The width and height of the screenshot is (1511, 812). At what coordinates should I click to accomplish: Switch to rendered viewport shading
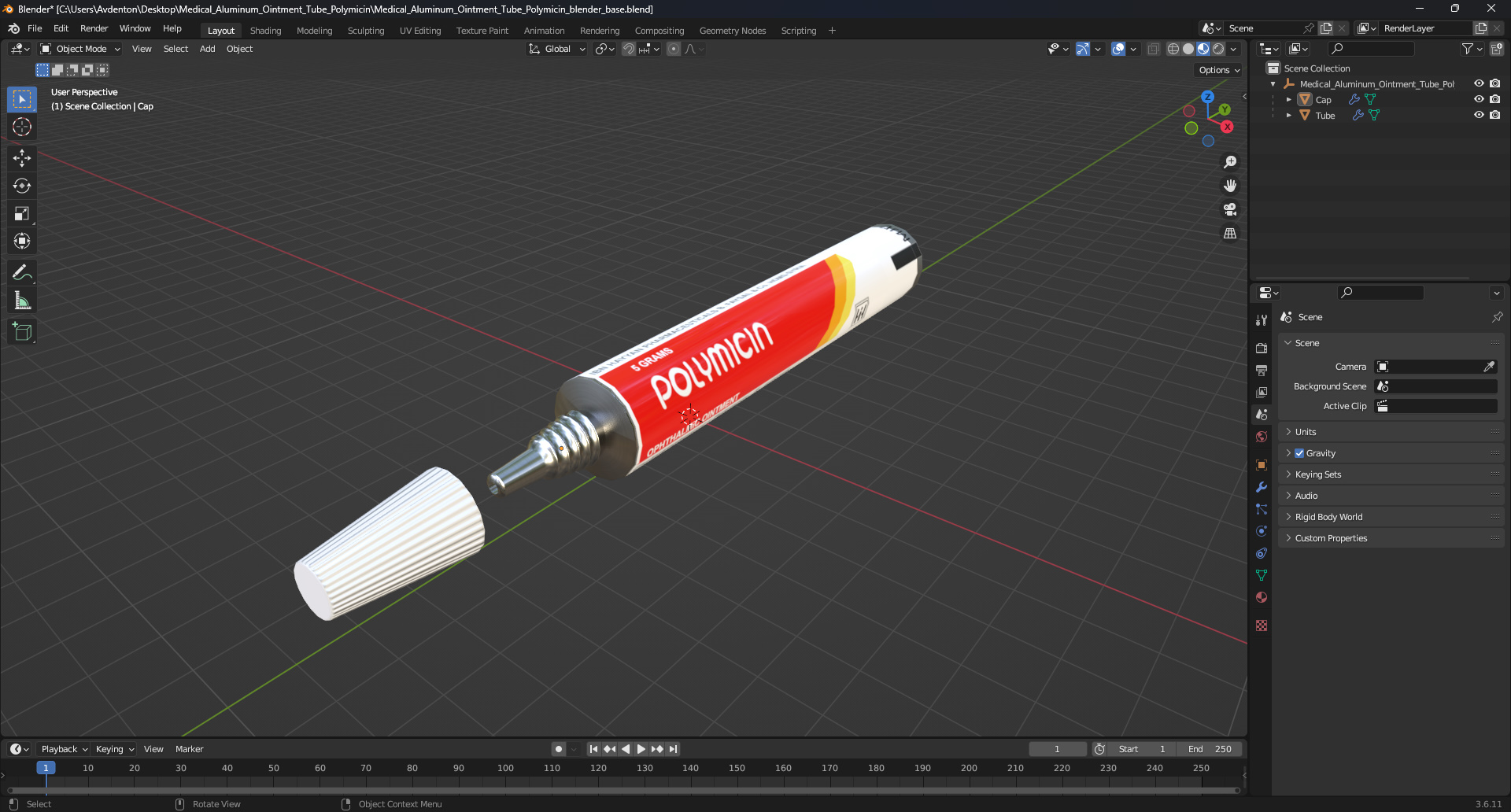(x=1218, y=49)
